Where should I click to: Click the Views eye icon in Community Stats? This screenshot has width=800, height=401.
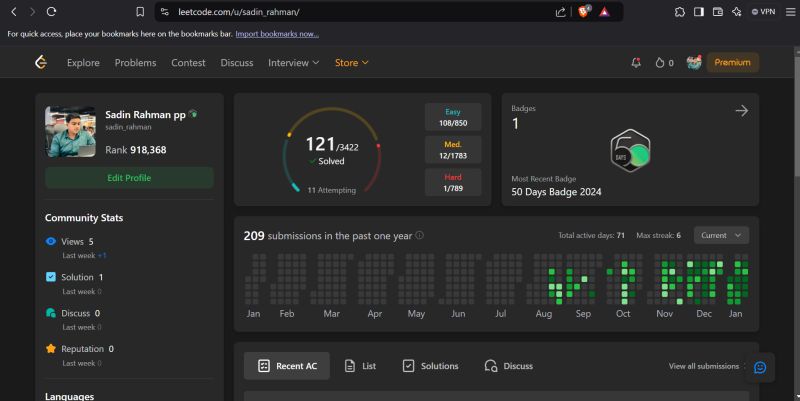click(51, 241)
